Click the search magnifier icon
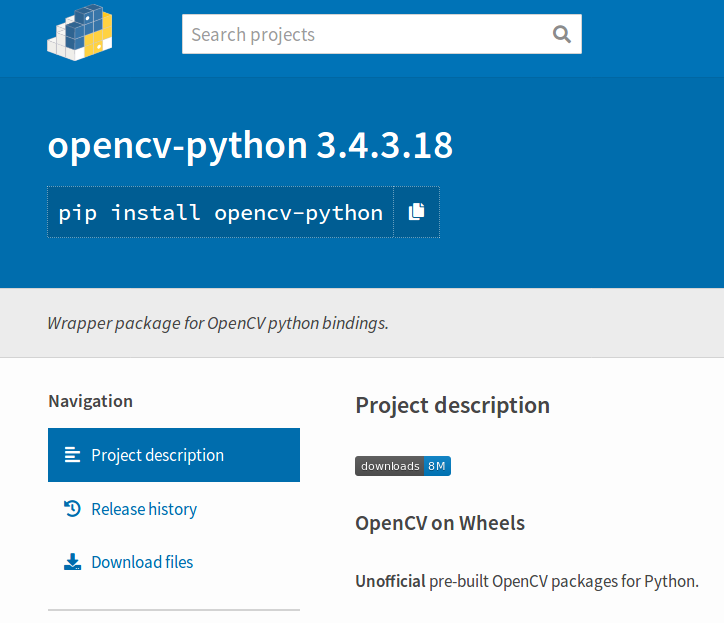Screen dimensions: 724x623 (x=561, y=34)
